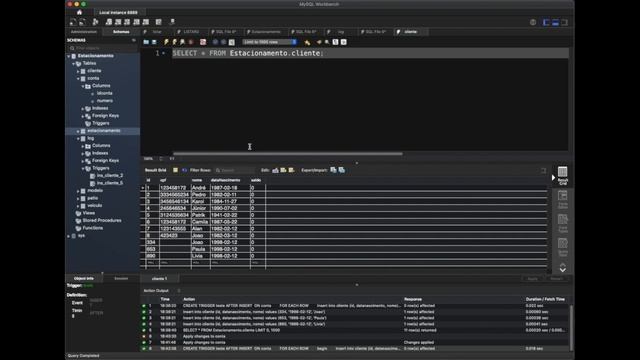
Task: Click the cliente 1 result tab
Action: 159,279
